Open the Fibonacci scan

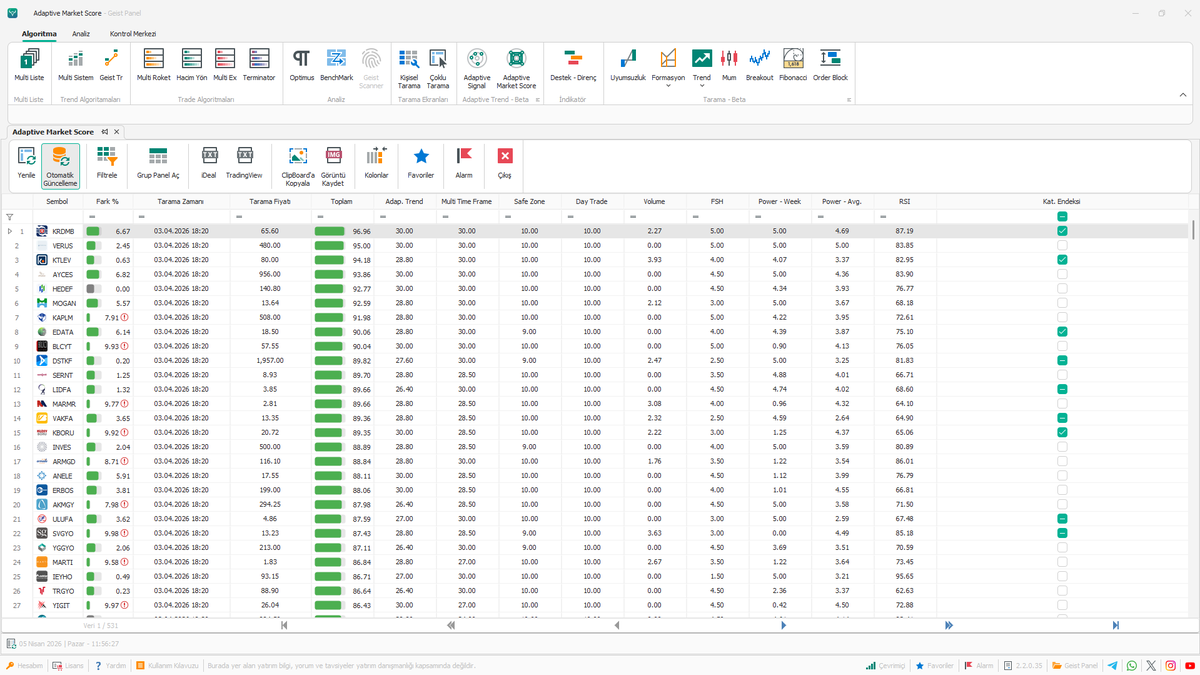coord(793,65)
